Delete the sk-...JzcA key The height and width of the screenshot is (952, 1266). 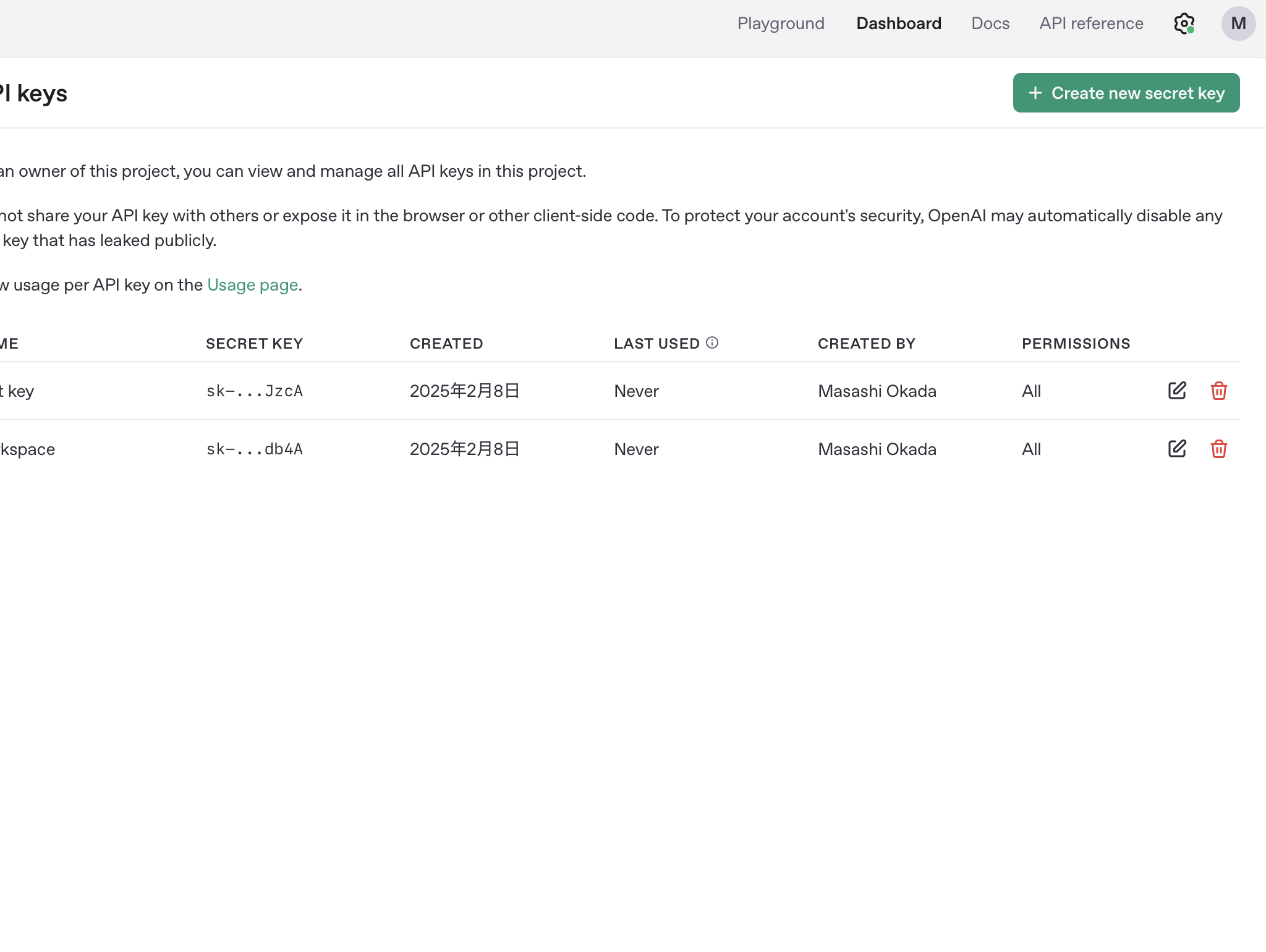coord(1218,391)
